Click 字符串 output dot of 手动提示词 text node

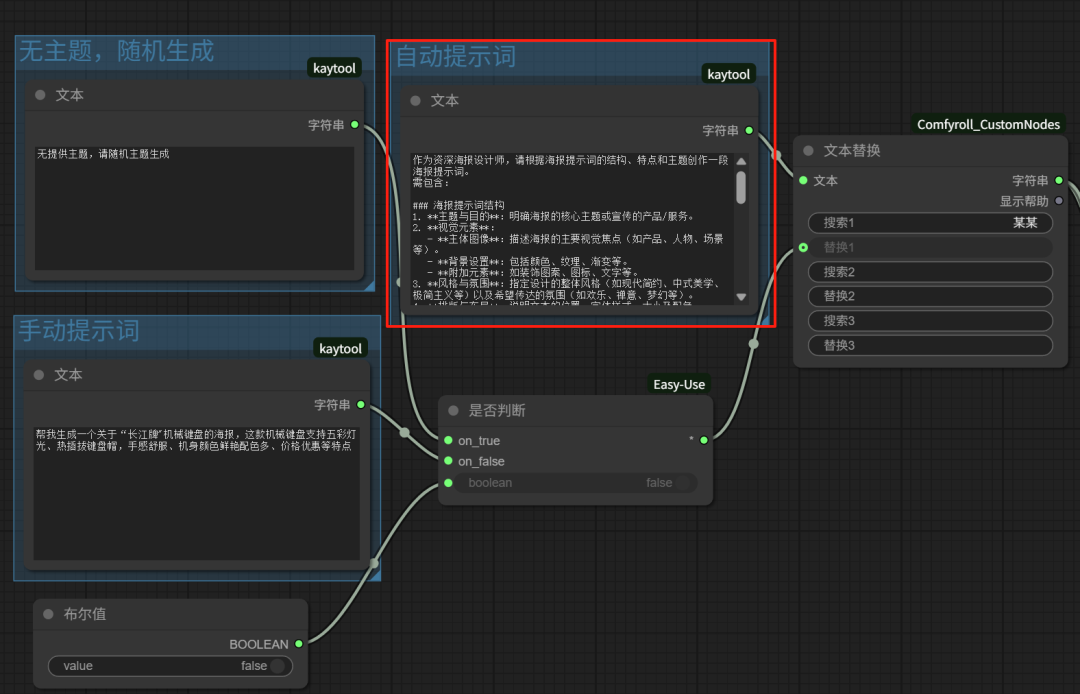[361, 405]
